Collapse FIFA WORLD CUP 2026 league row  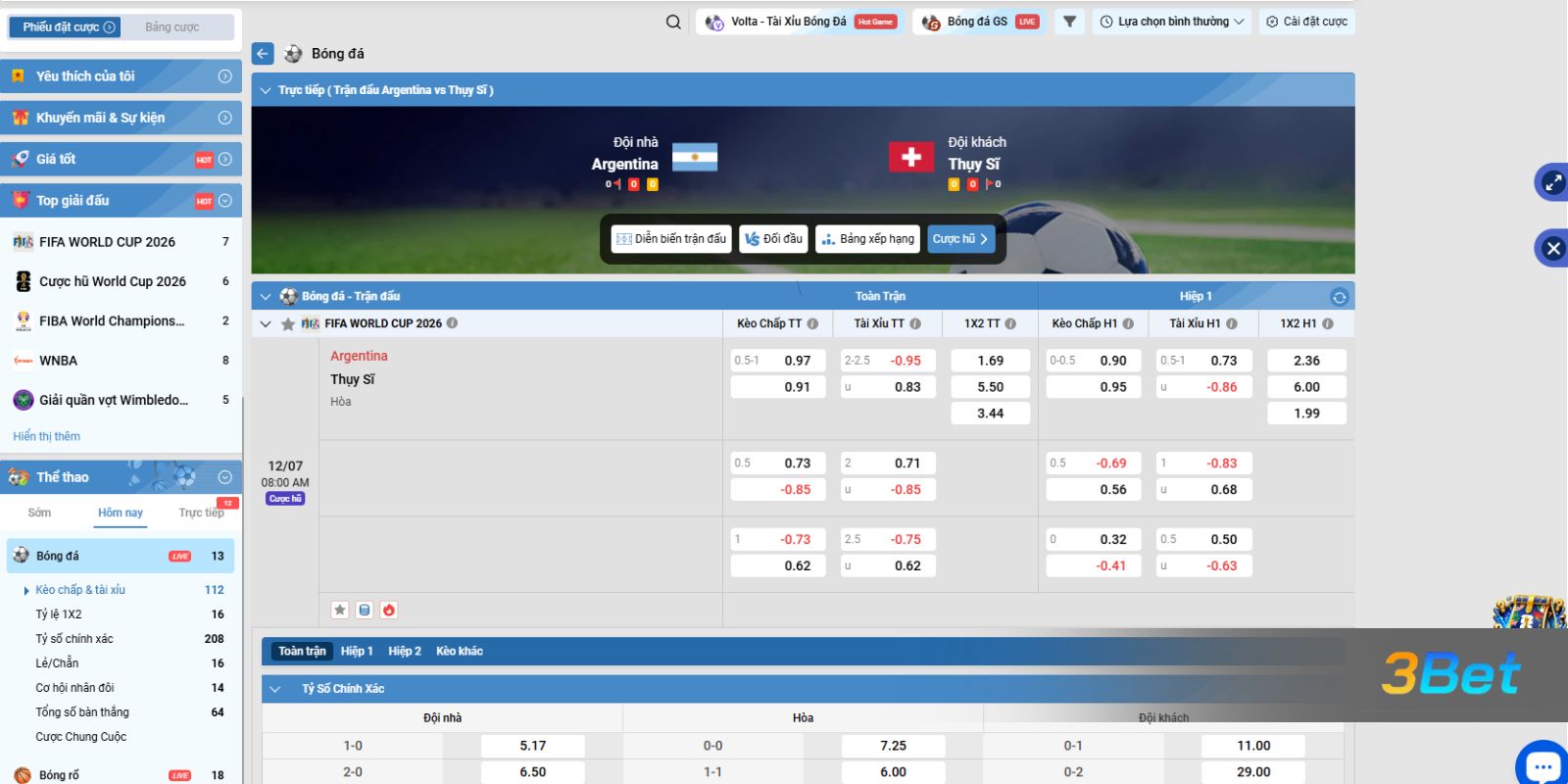coord(266,323)
